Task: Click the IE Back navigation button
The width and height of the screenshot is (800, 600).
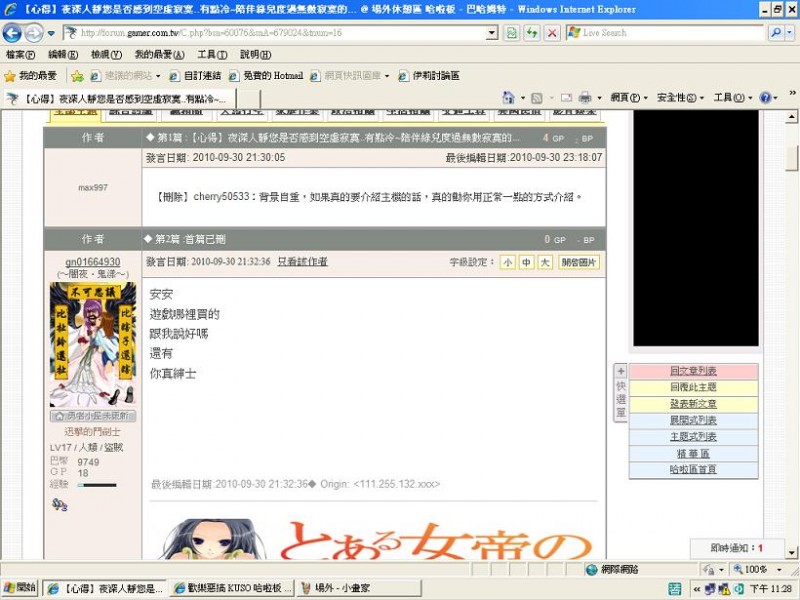Action: [13, 33]
